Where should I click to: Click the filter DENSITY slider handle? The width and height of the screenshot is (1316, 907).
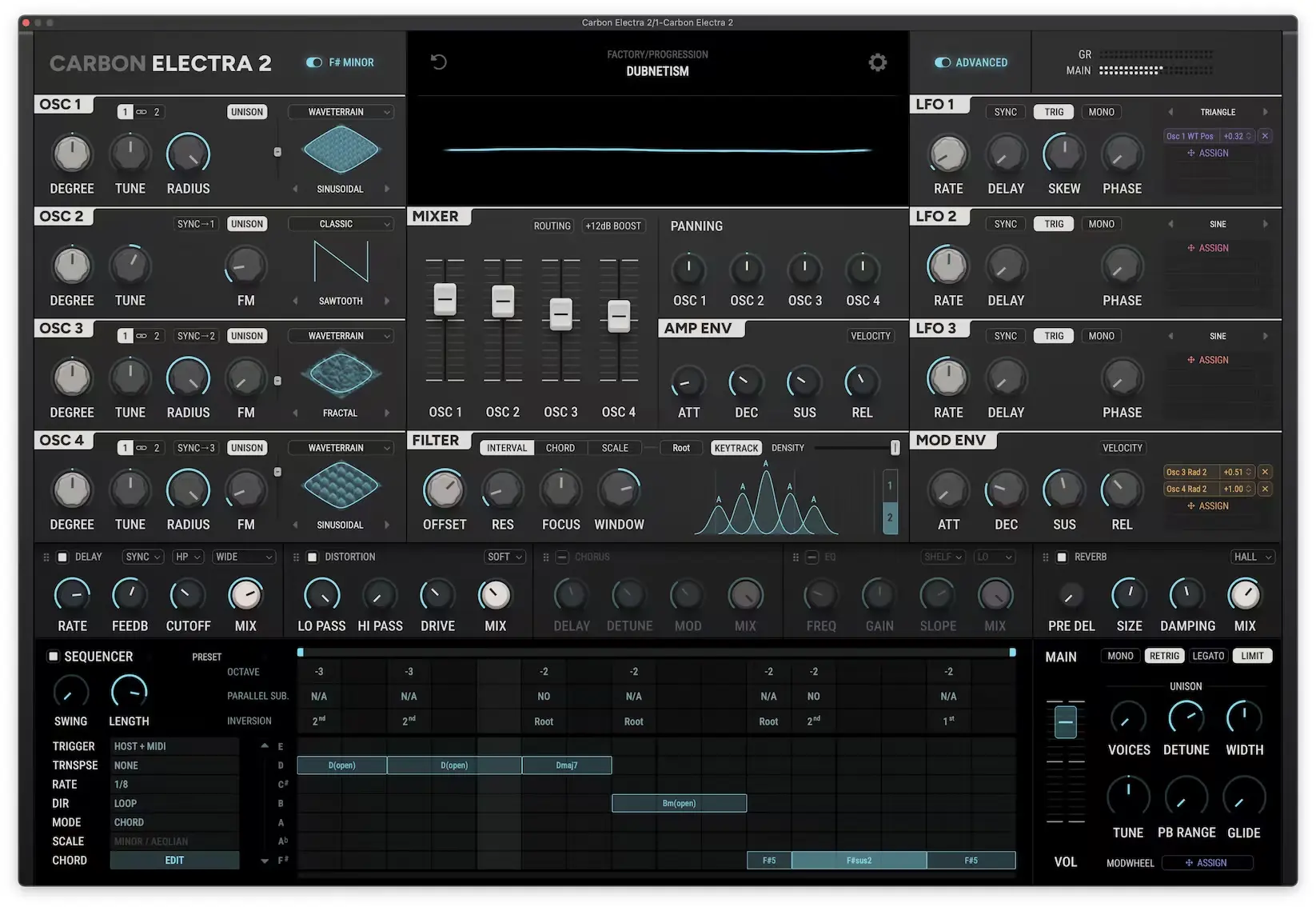(895, 448)
